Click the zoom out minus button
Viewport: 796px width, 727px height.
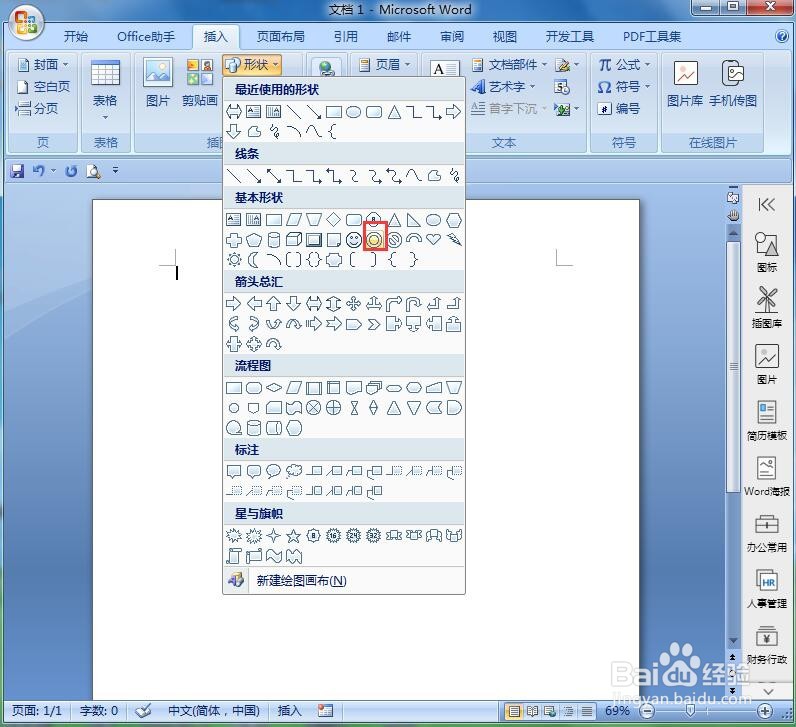647,711
